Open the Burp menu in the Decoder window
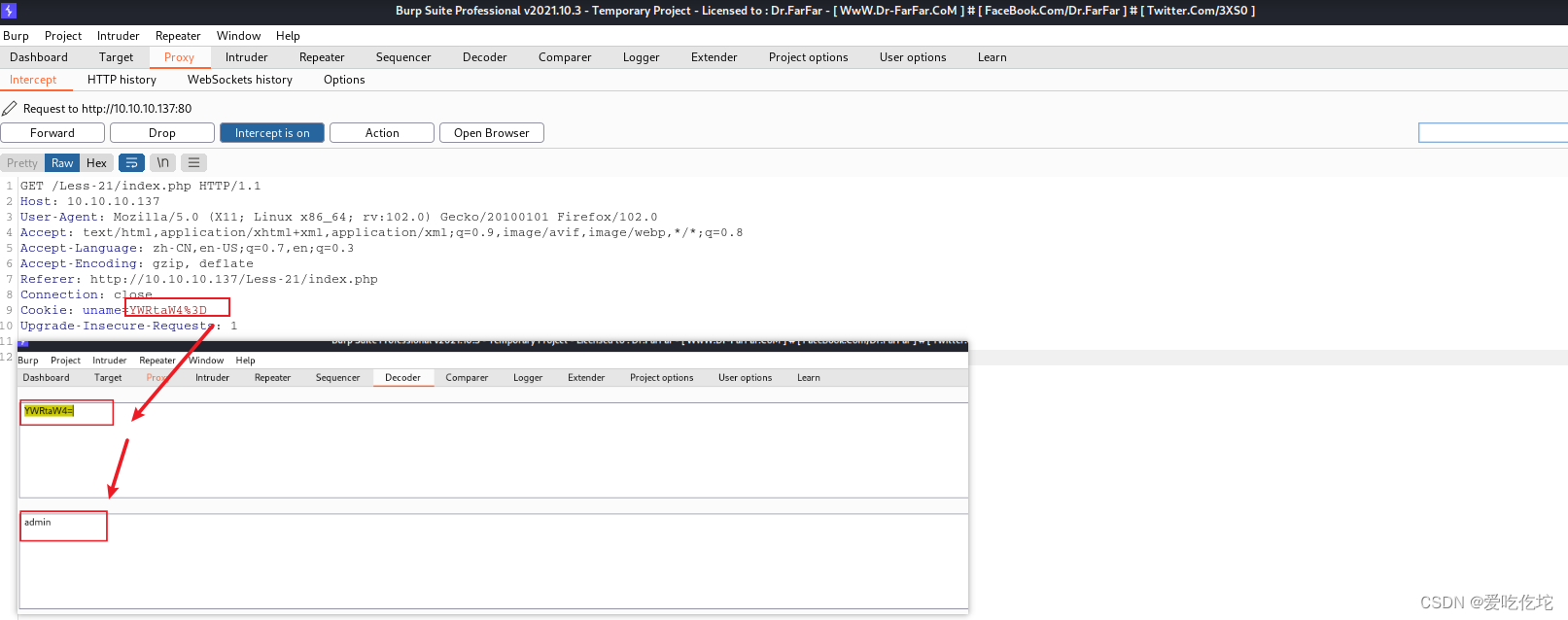This screenshot has width=1568, height=620. [x=28, y=361]
